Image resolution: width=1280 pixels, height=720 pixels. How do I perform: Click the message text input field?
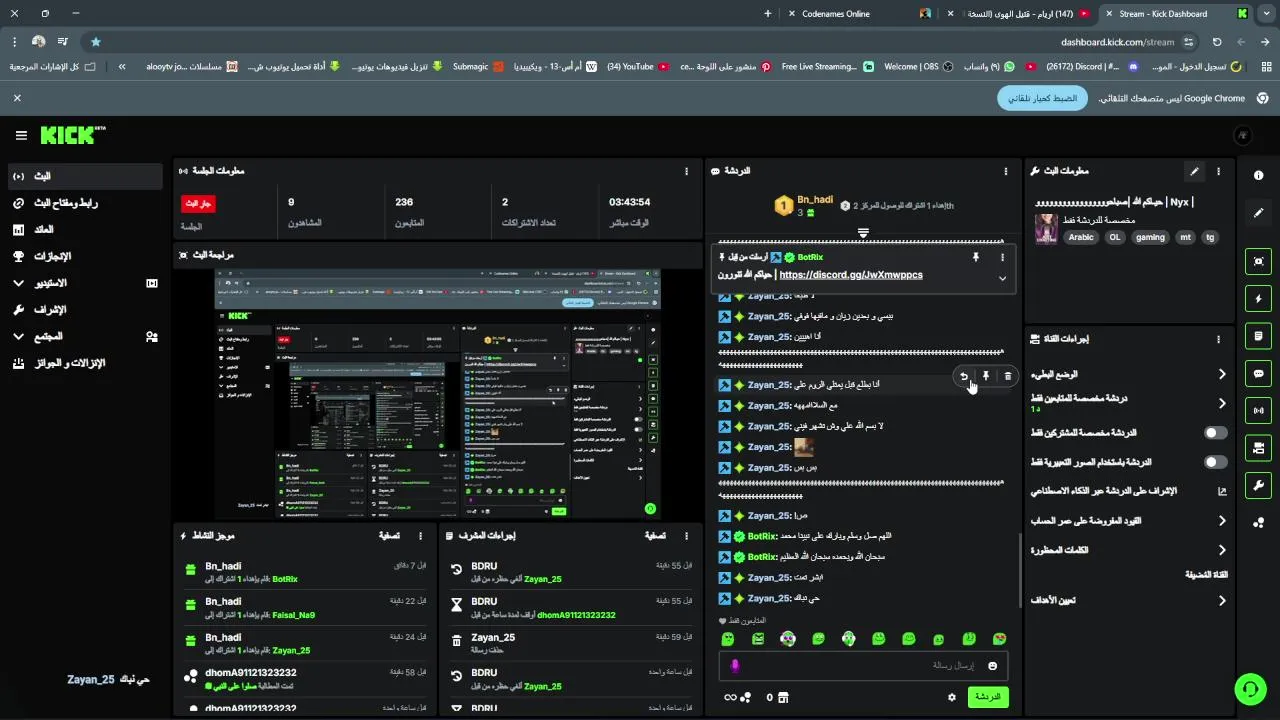click(x=863, y=666)
